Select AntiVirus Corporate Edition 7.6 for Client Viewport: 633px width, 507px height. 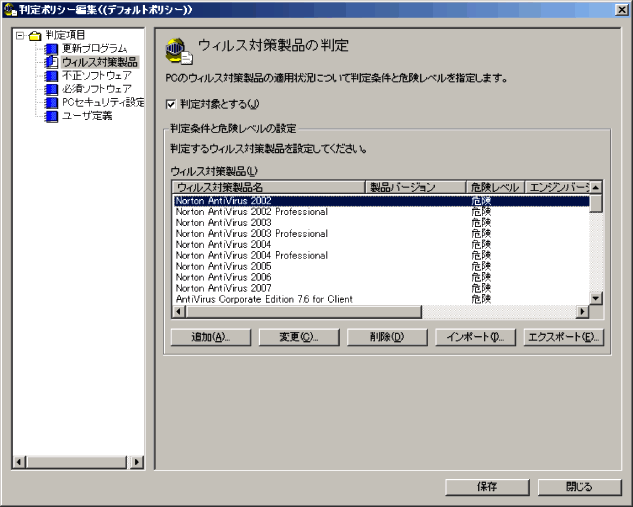[x=381, y=299]
